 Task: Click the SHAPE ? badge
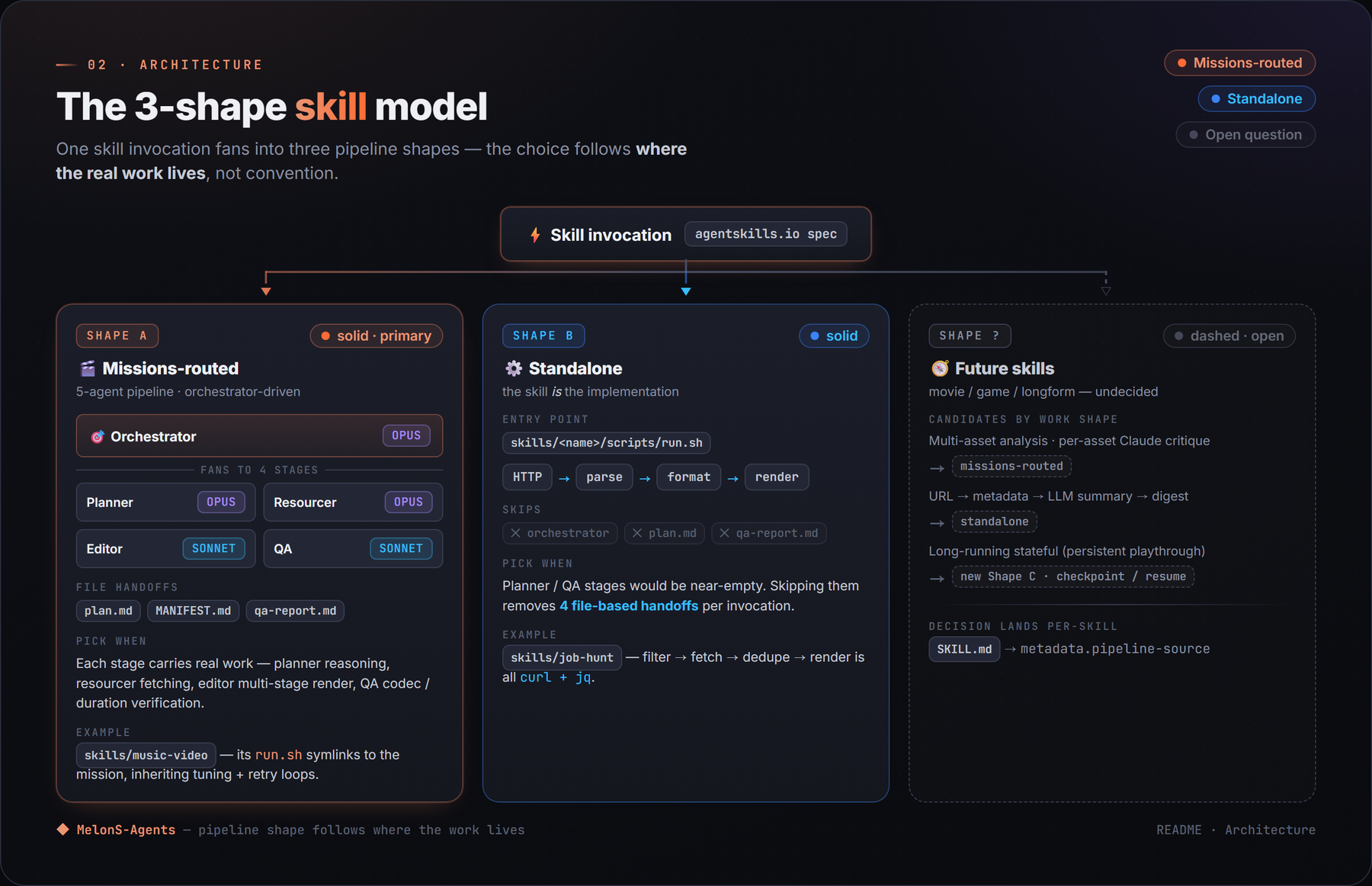click(970, 335)
